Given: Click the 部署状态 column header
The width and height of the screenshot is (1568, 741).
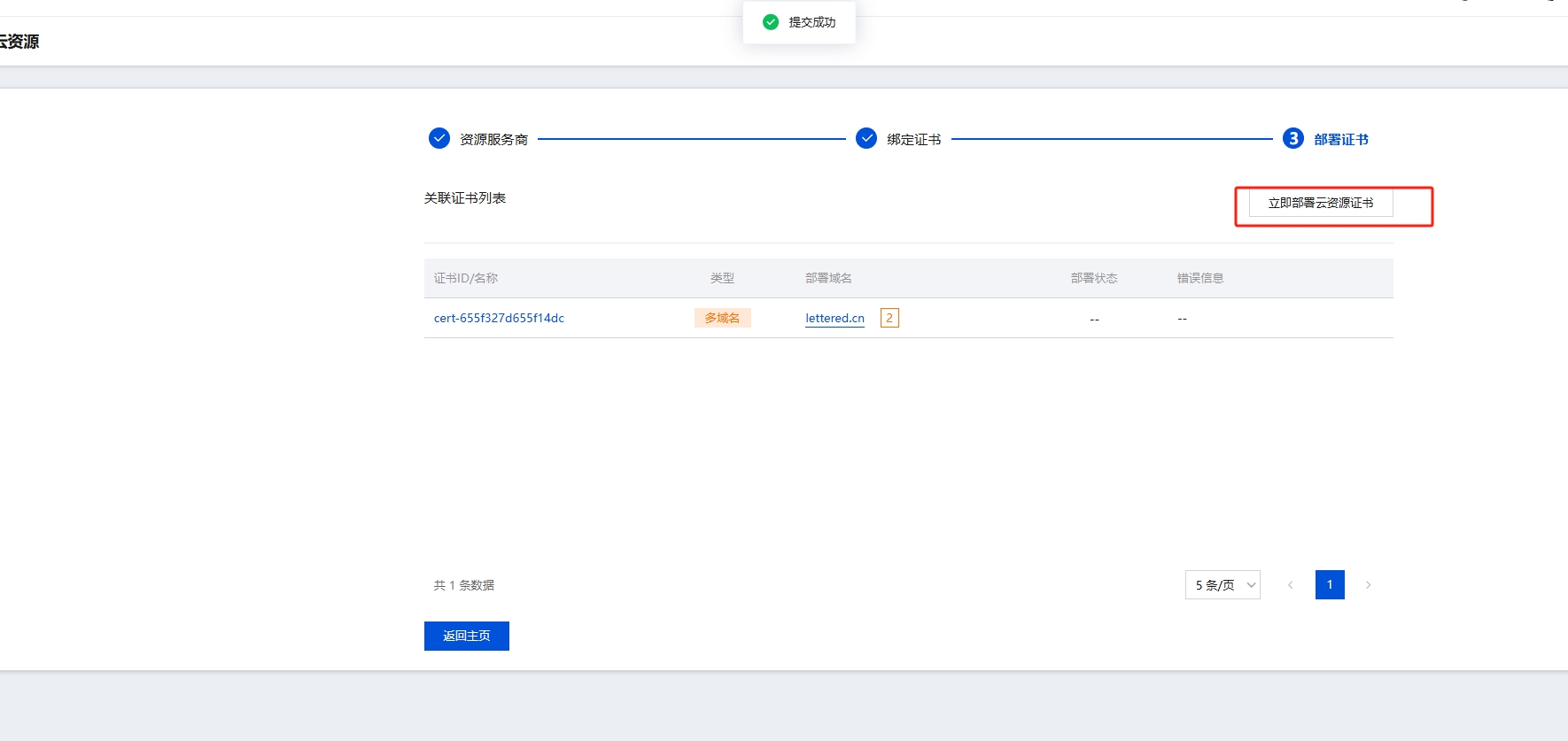Looking at the screenshot, I should pos(1094,278).
